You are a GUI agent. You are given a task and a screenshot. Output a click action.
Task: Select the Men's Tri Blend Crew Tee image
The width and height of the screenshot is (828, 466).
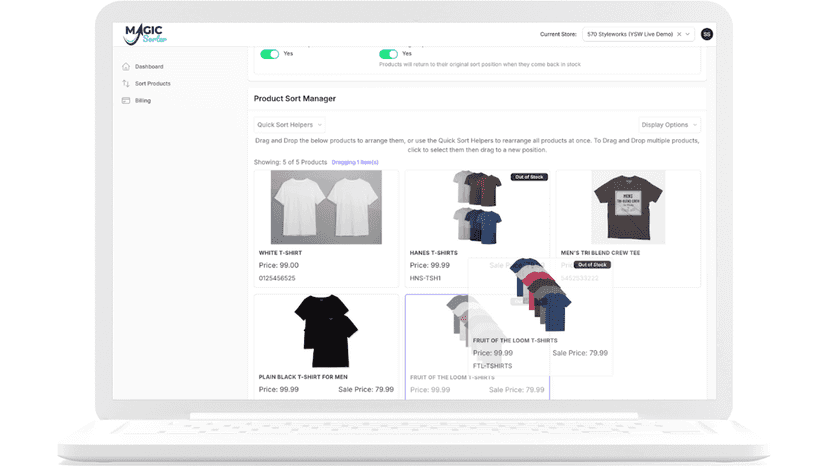(628, 207)
